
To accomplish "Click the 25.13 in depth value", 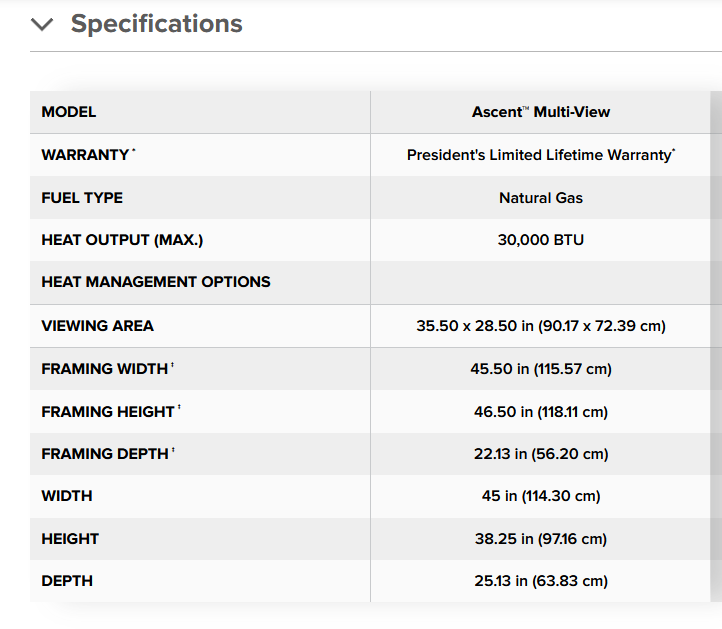I will 540,581.
